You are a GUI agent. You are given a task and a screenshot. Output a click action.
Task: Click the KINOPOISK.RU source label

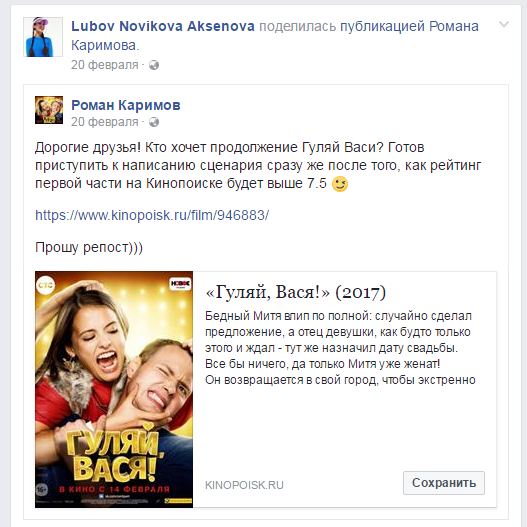pos(244,485)
